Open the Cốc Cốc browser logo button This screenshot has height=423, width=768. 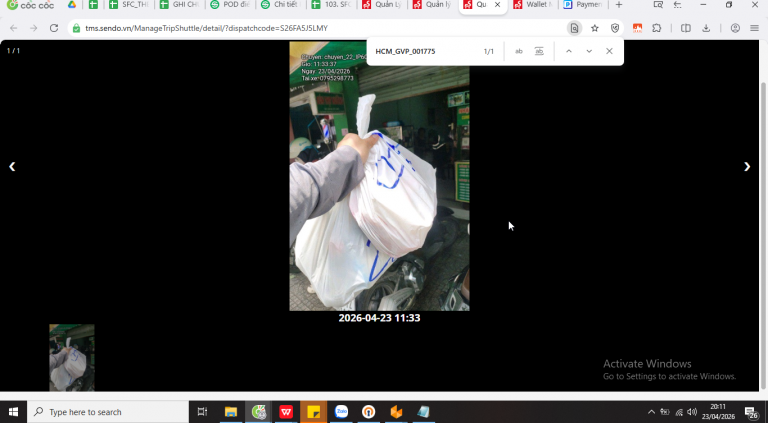pos(30,5)
